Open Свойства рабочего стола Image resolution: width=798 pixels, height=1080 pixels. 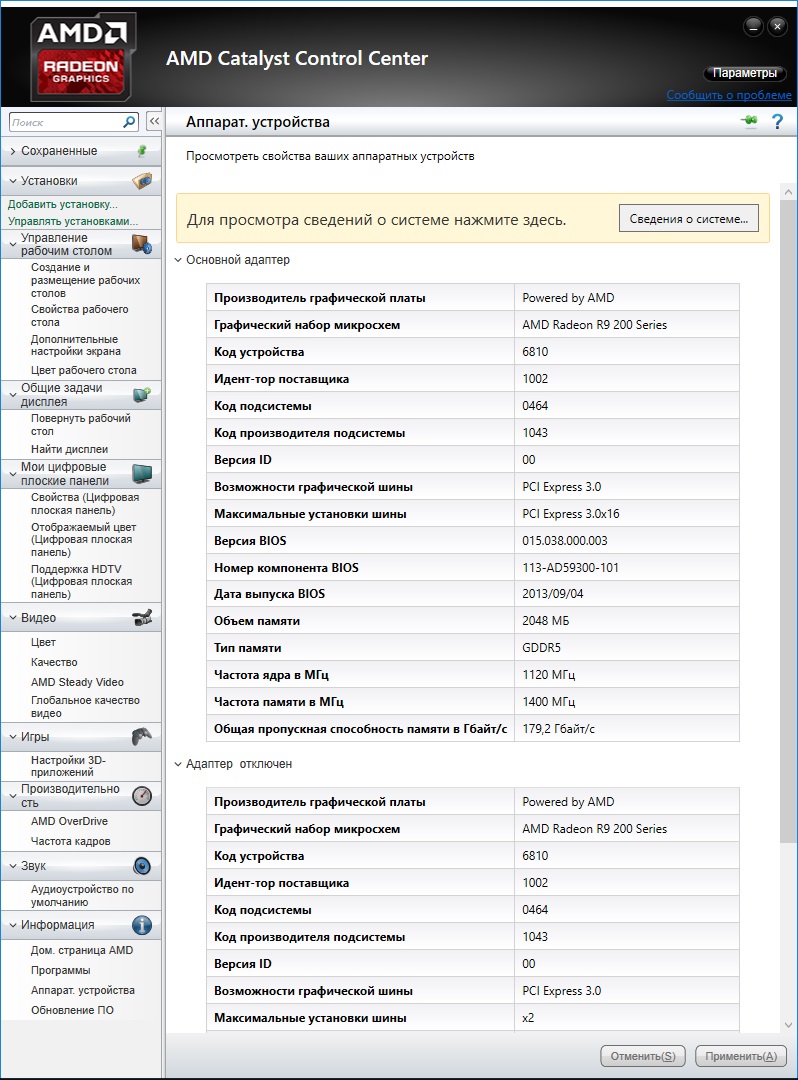[79, 315]
